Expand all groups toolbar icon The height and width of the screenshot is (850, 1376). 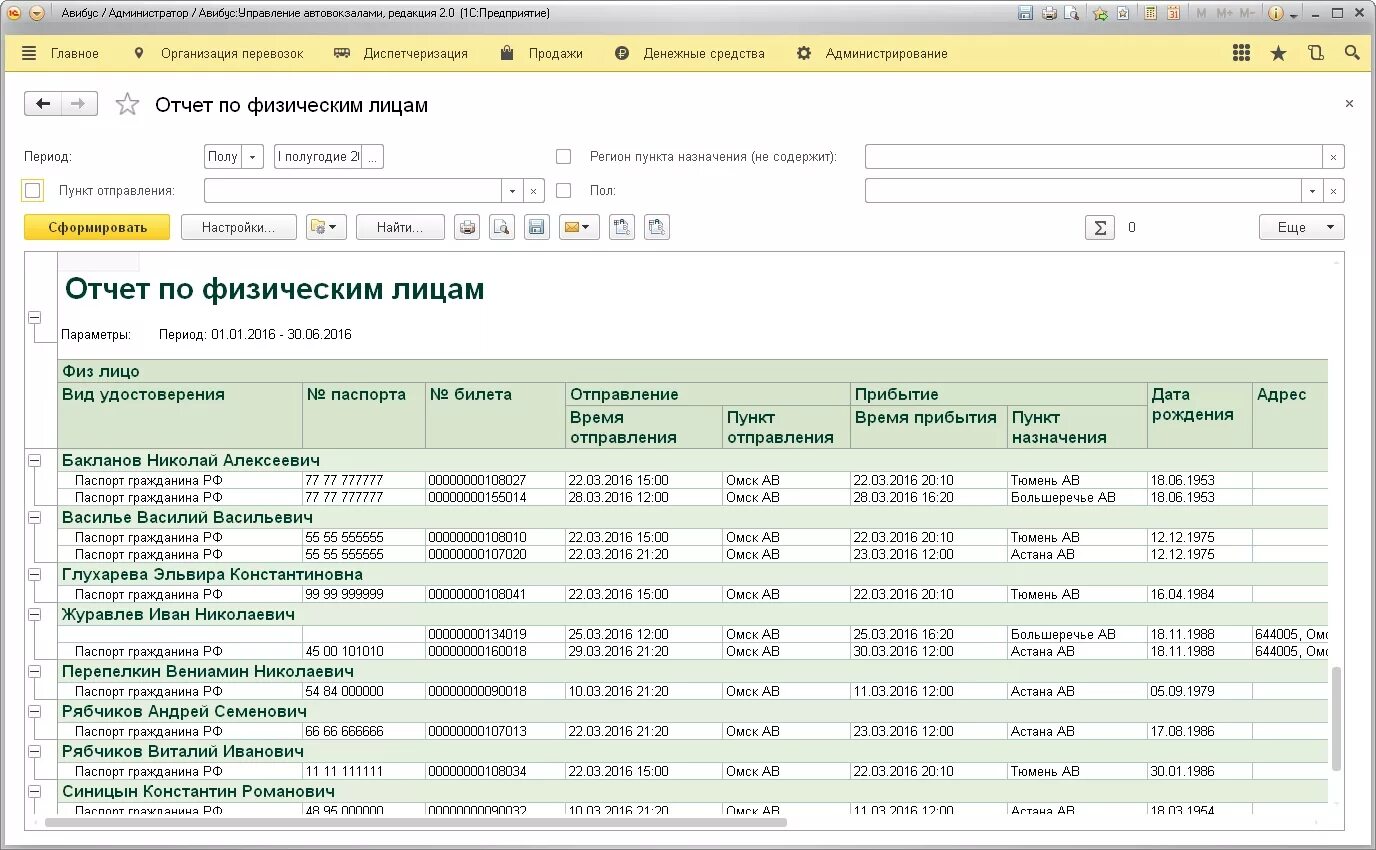(x=622, y=227)
